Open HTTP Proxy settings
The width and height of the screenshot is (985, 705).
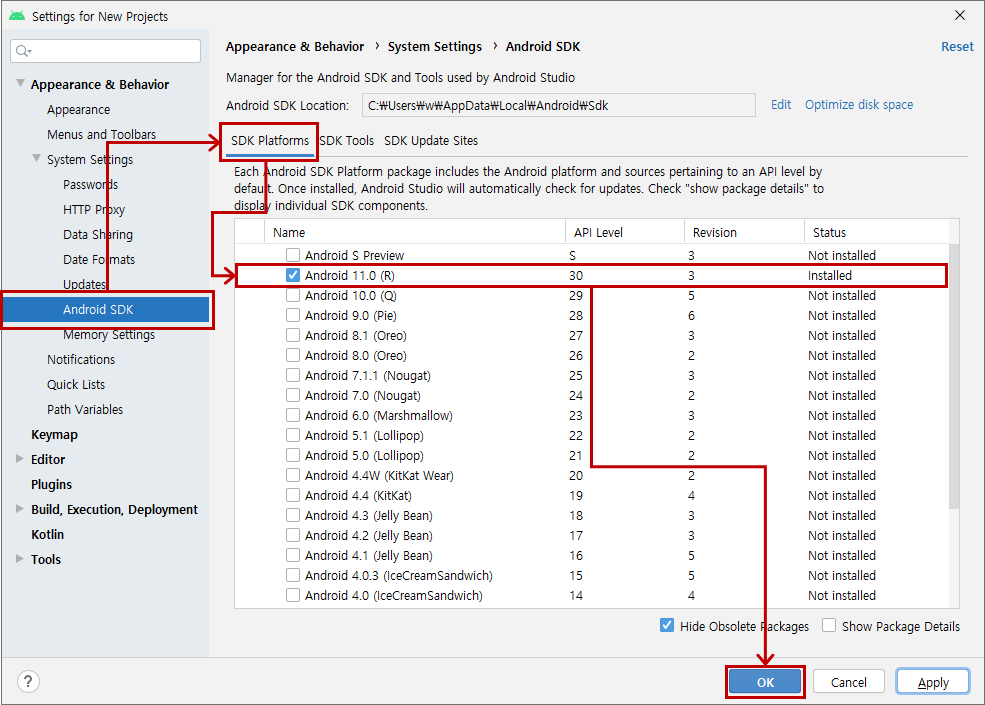click(x=94, y=209)
